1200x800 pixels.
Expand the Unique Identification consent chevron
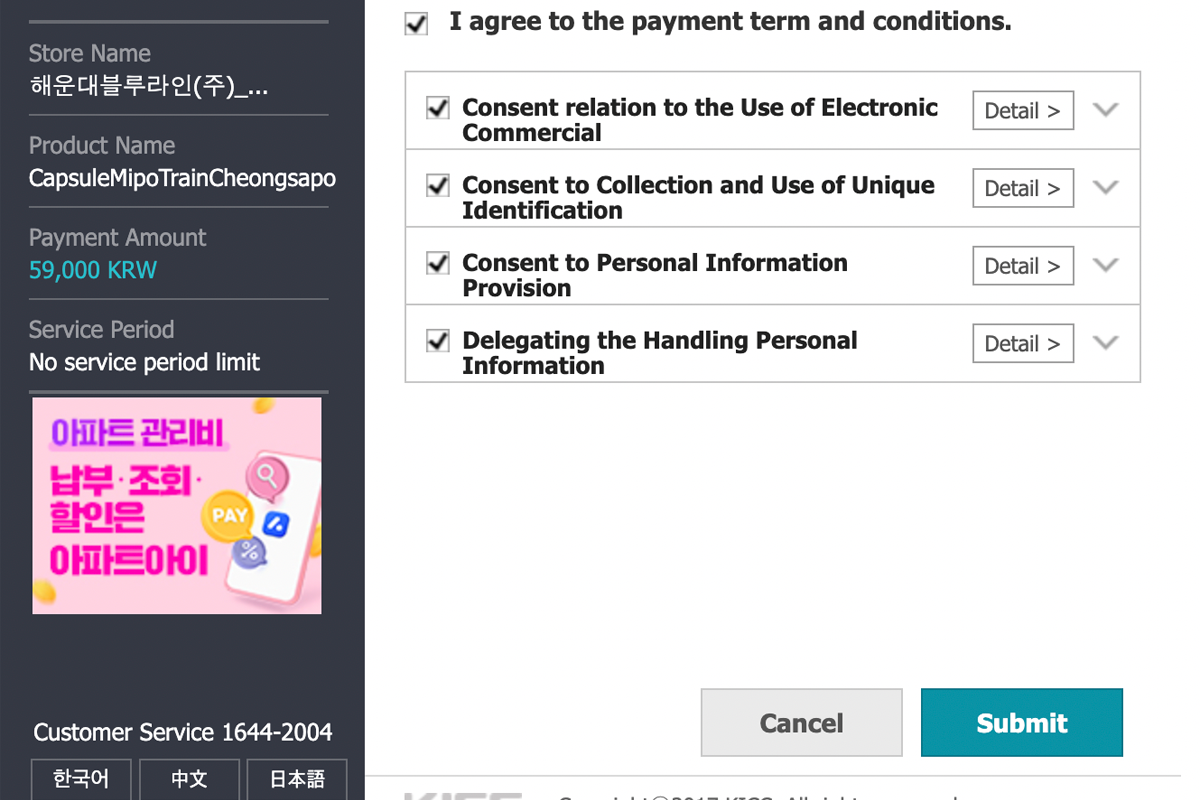1105,188
